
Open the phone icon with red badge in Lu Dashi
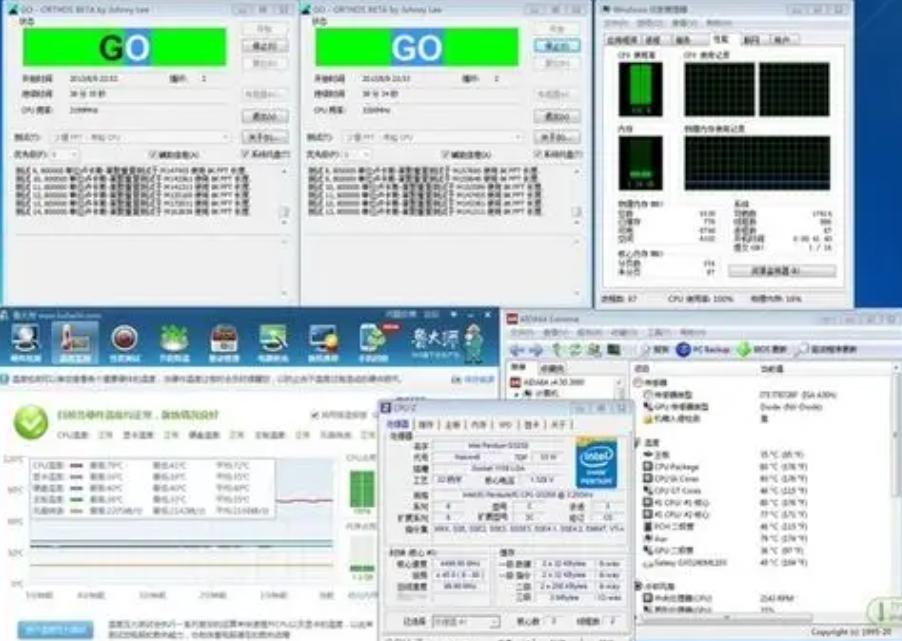(x=373, y=342)
